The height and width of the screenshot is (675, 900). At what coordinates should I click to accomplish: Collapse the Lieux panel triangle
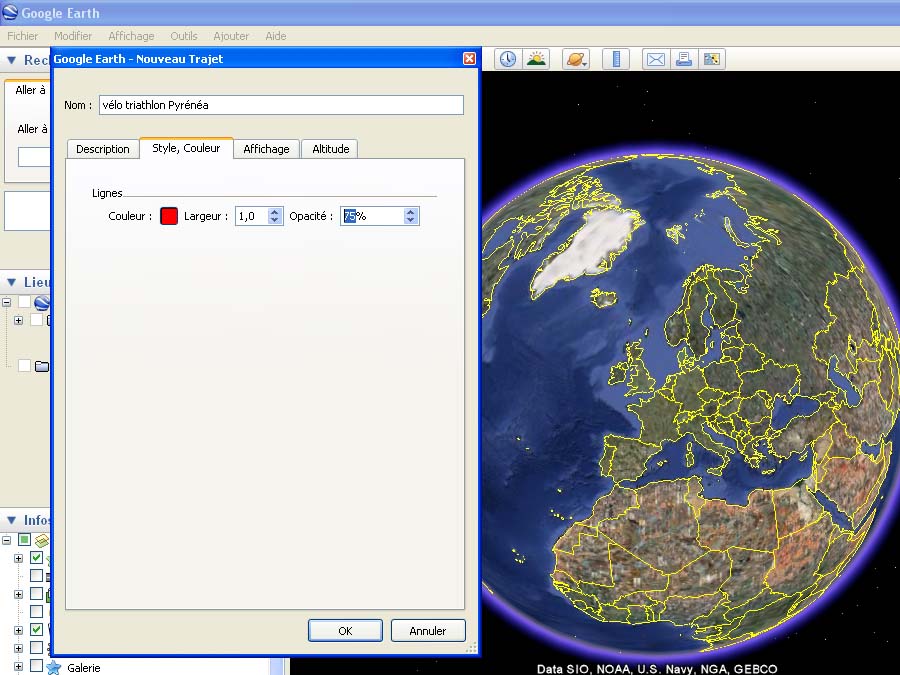[11, 283]
